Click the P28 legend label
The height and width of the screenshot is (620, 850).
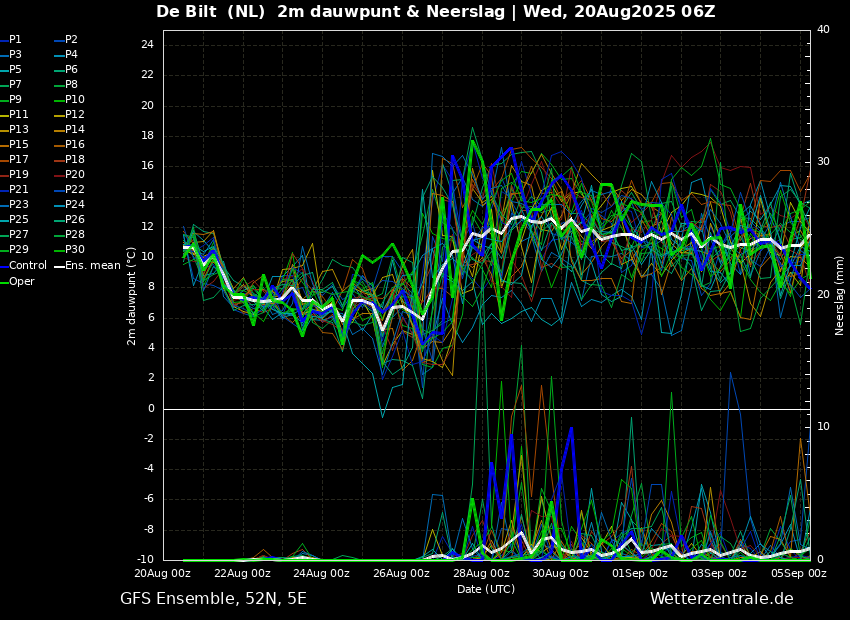pos(75,235)
